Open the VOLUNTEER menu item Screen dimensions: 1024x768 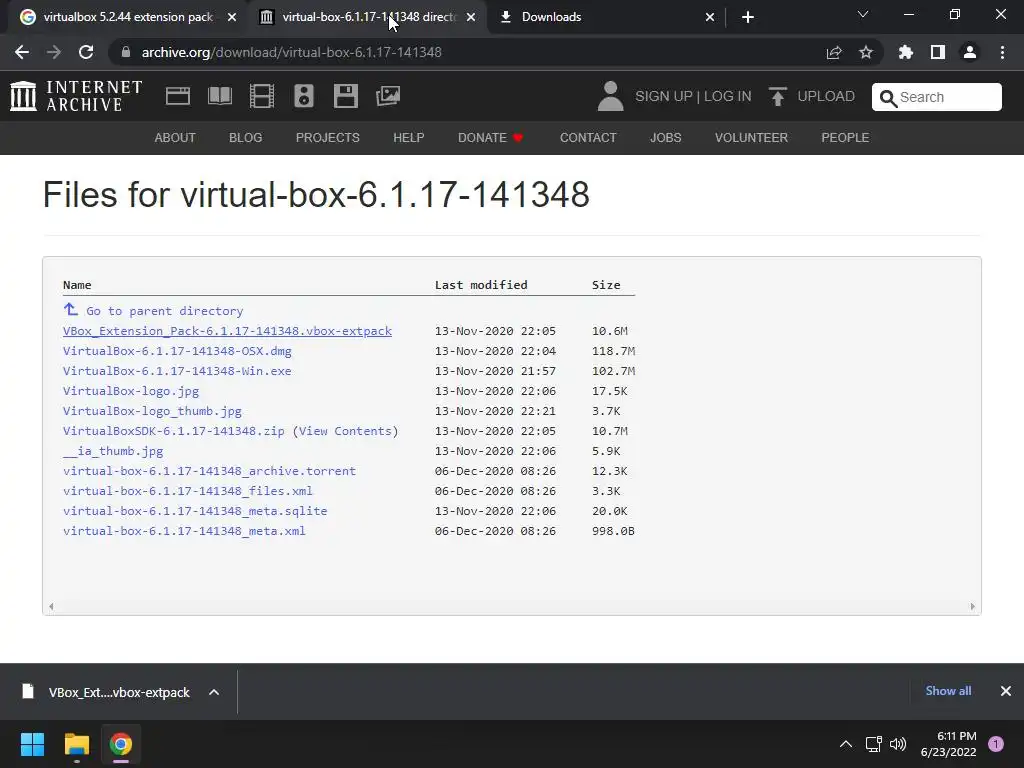[x=751, y=138]
